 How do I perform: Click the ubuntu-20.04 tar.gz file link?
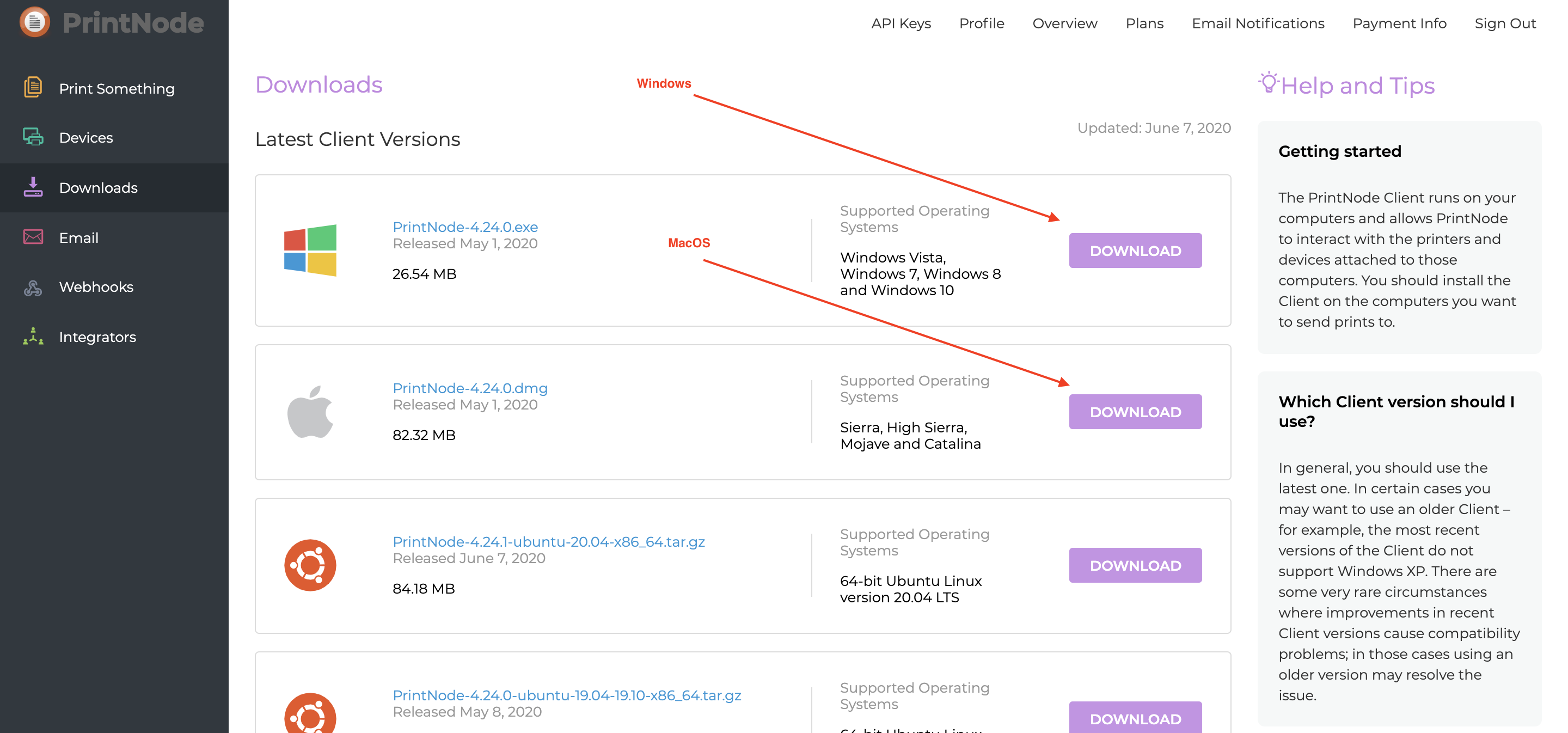[x=548, y=541]
